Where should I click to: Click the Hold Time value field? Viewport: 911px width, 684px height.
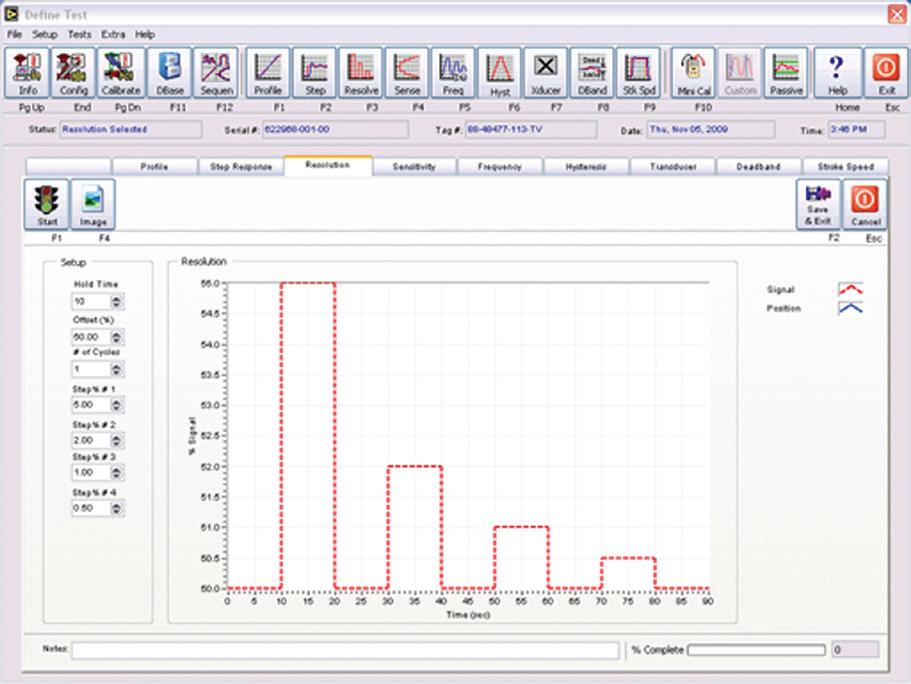point(91,302)
